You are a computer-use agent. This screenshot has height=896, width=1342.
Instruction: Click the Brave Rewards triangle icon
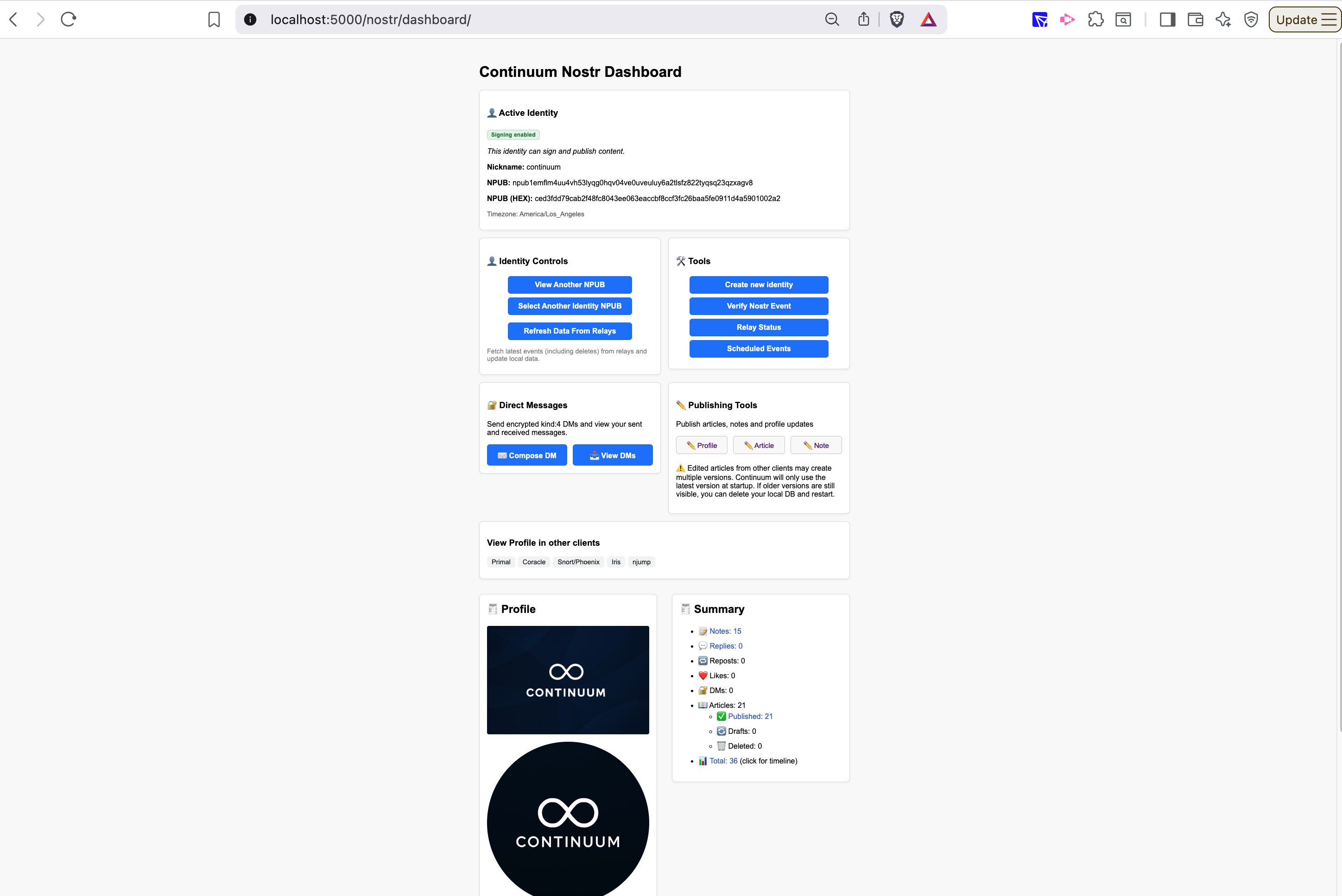(x=929, y=19)
